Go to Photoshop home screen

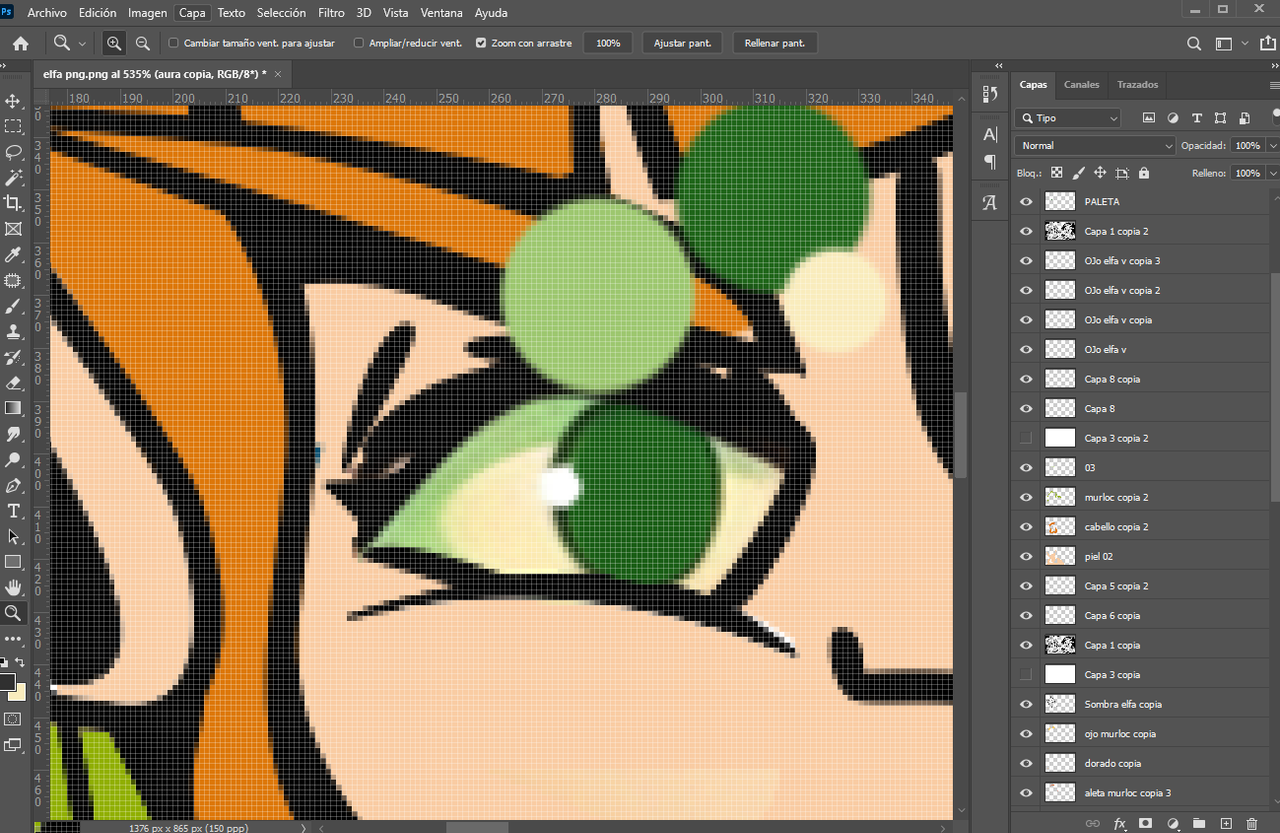point(20,43)
